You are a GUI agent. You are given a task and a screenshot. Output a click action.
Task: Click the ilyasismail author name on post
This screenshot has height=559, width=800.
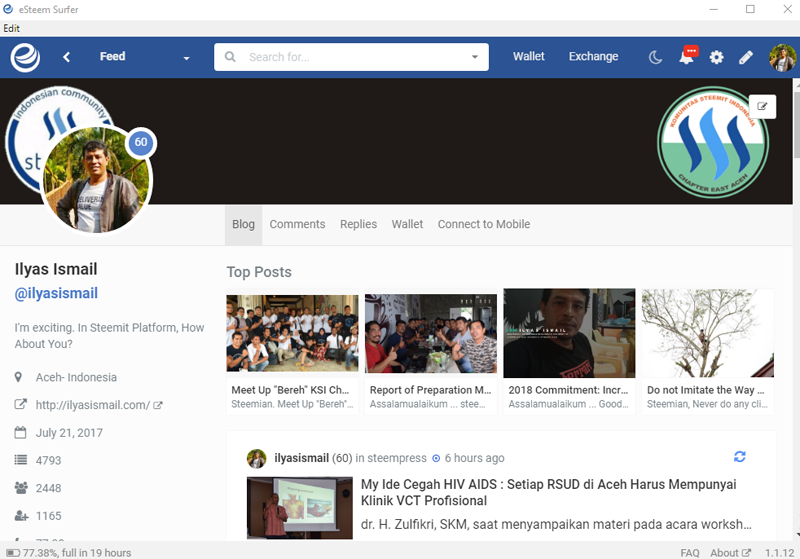(302, 458)
